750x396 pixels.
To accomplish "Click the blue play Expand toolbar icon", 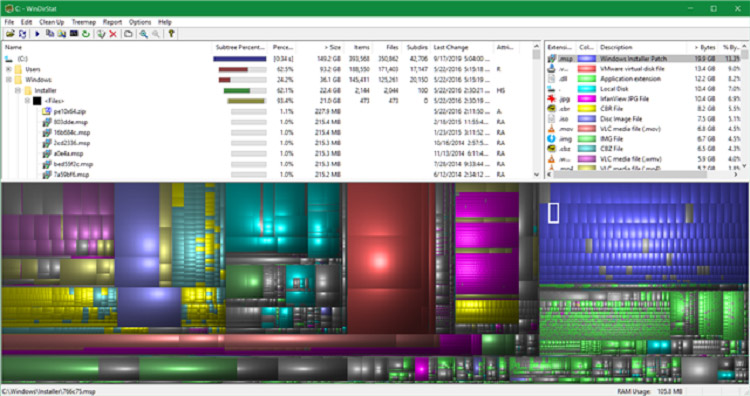I will (x=37, y=33).
